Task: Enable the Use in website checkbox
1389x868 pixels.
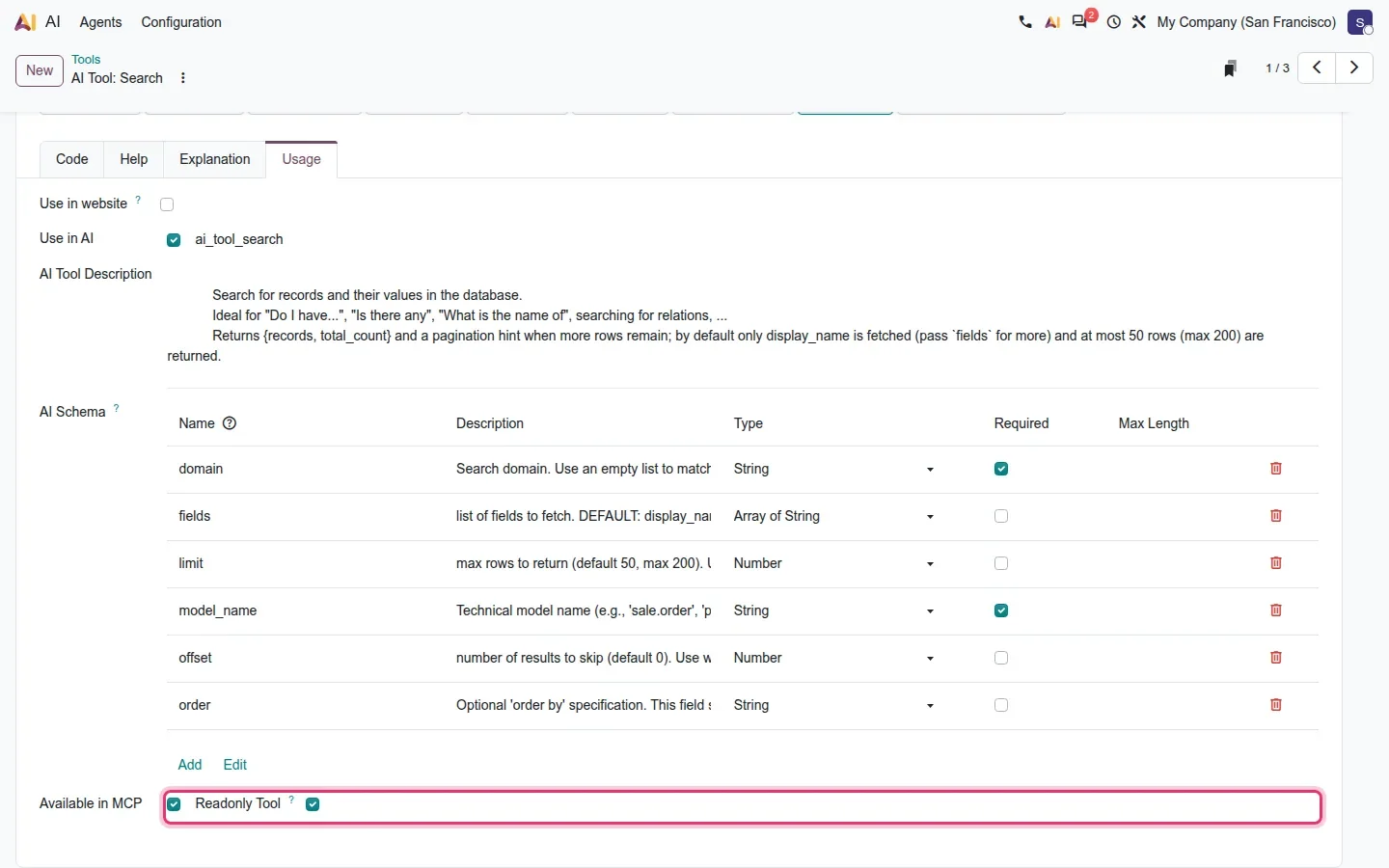Action: coord(167,204)
